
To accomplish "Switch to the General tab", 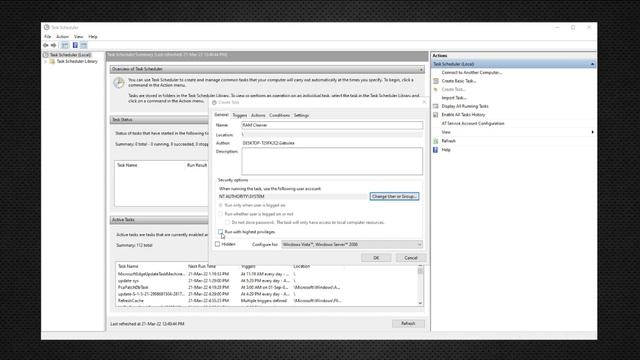I will click(221, 115).
